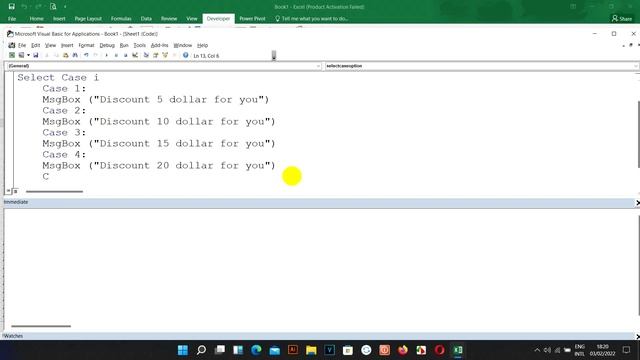Open Firefox from the taskbar
Image resolution: width=640 pixels, height=360 pixels.
point(403,350)
